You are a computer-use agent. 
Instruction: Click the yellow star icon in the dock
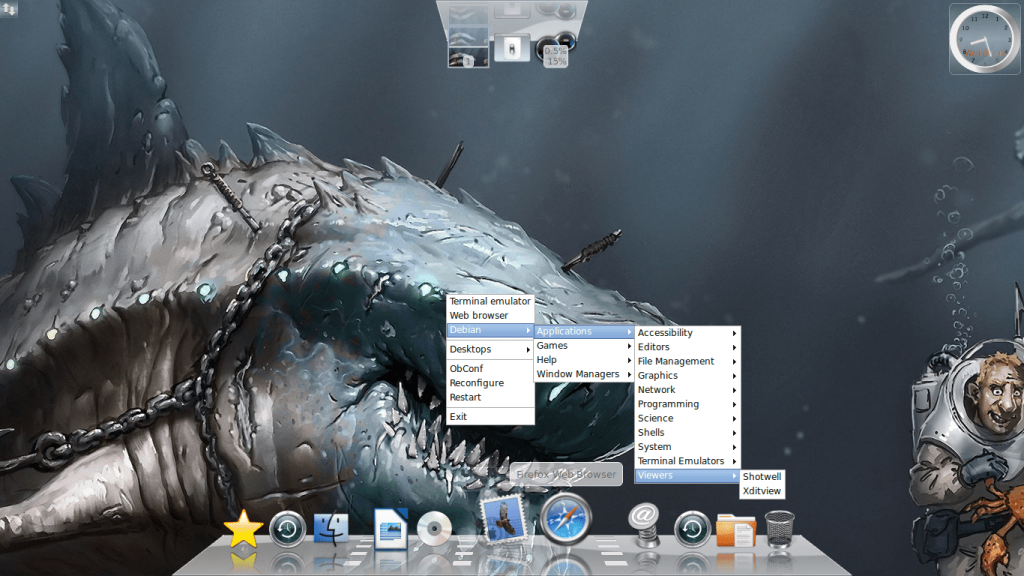tap(243, 528)
